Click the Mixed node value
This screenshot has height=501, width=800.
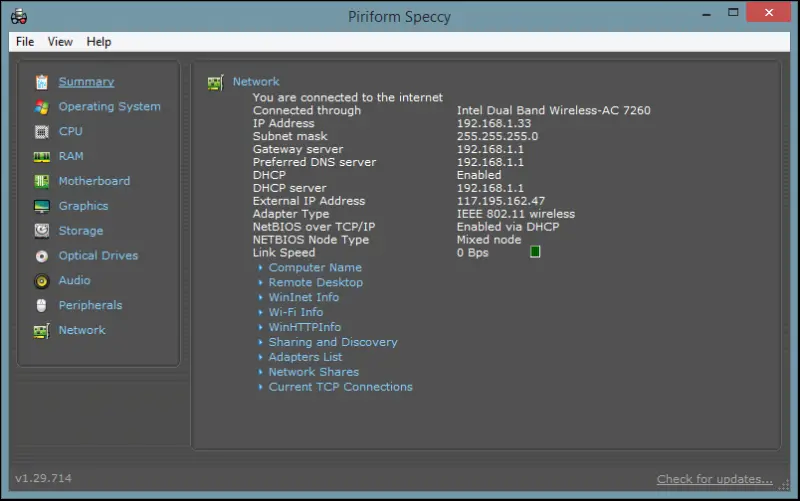point(489,240)
